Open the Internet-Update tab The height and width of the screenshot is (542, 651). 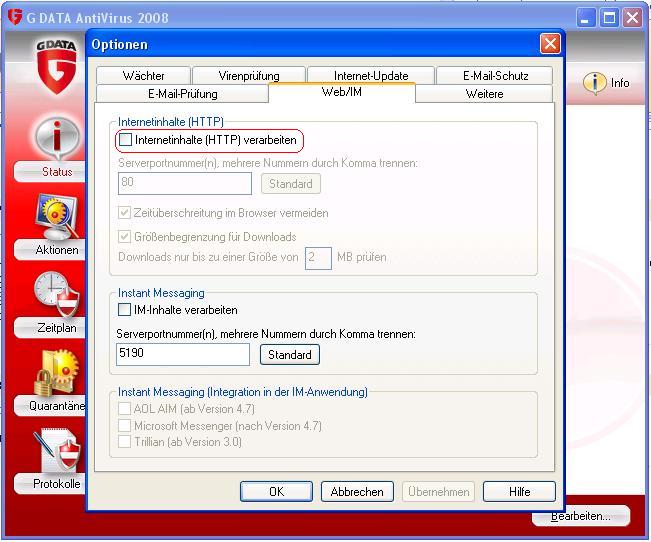click(371, 76)
